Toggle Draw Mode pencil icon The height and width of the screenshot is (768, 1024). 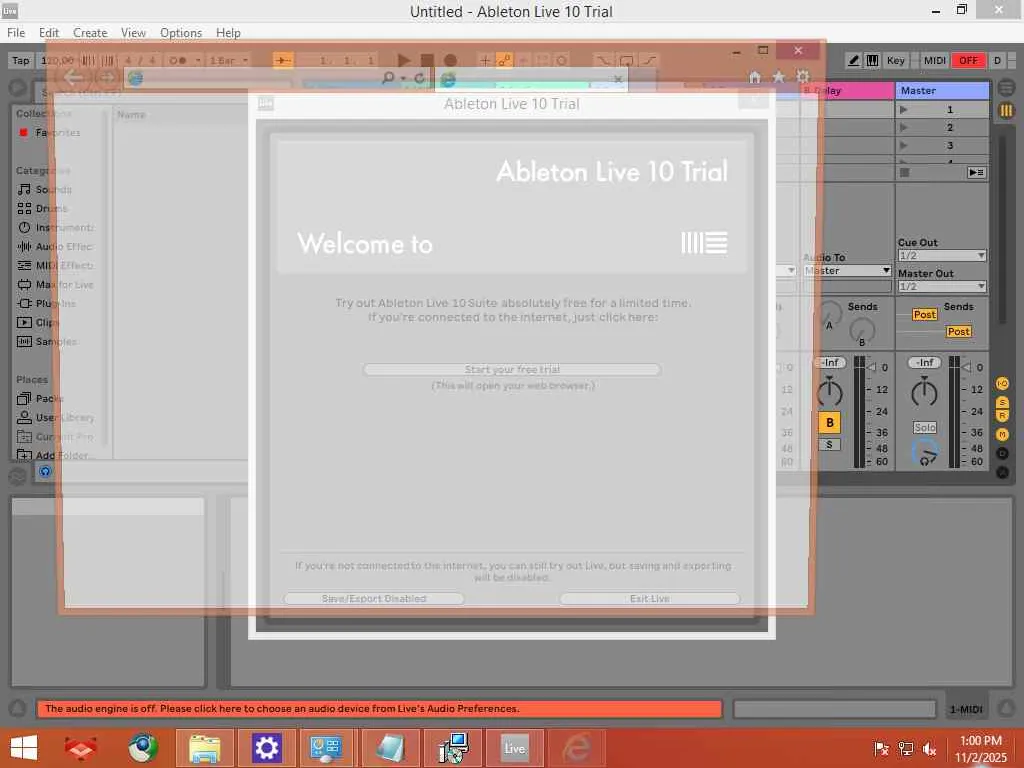coord(854,60)
